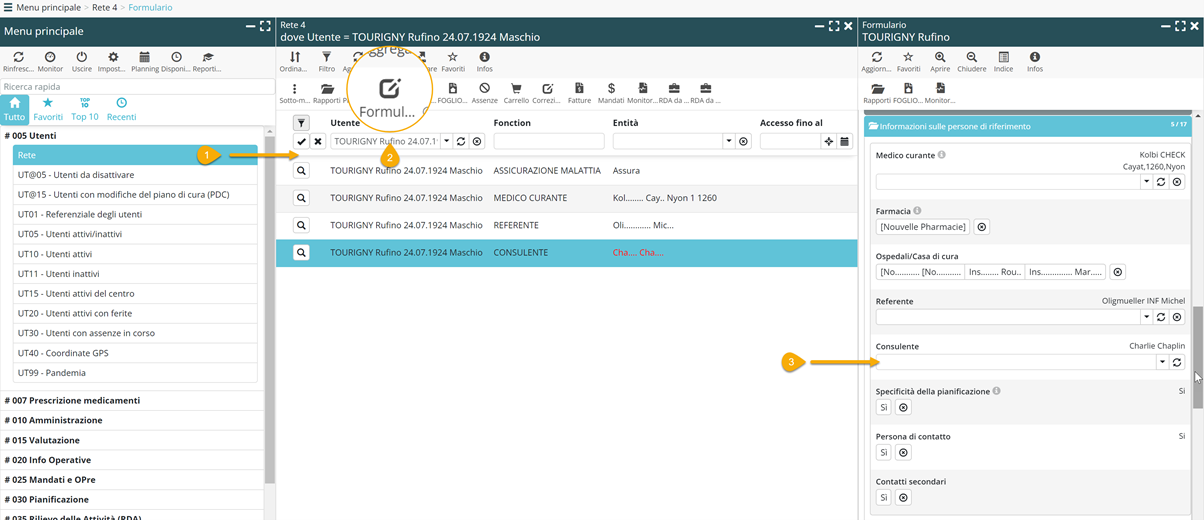Open the Medico curante dropdown
The height and width of the screenshot is (520, 1204).
pos(1146,182)
